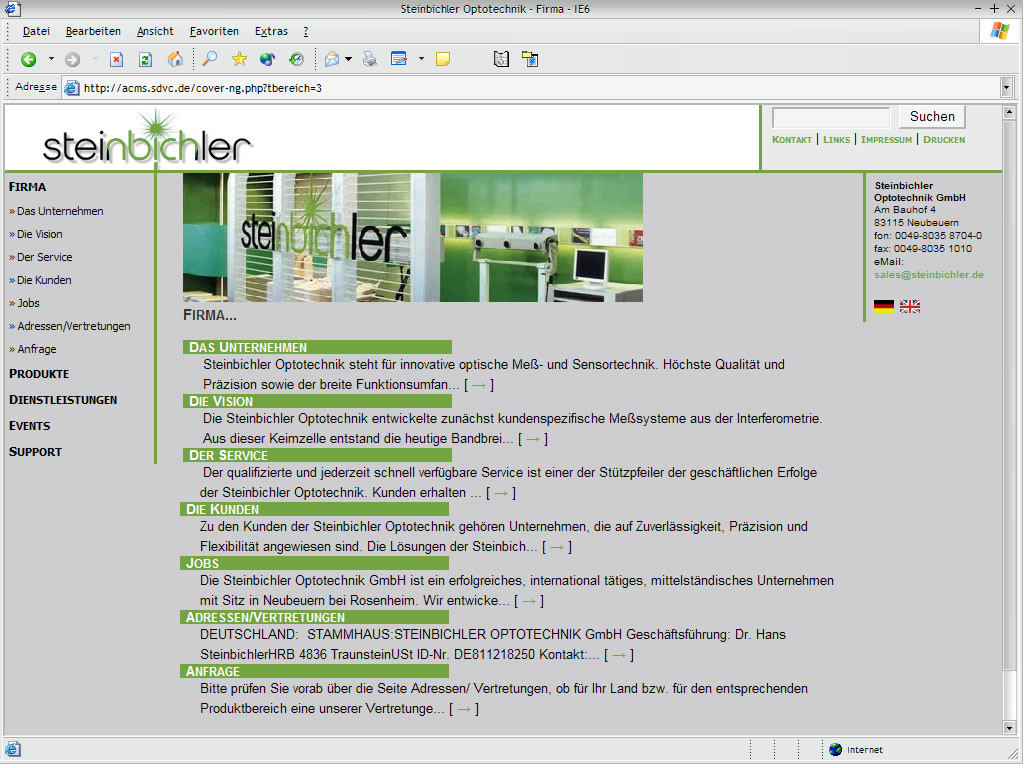
Task: Stop loading with the red X icon
Action: [116, 59]
